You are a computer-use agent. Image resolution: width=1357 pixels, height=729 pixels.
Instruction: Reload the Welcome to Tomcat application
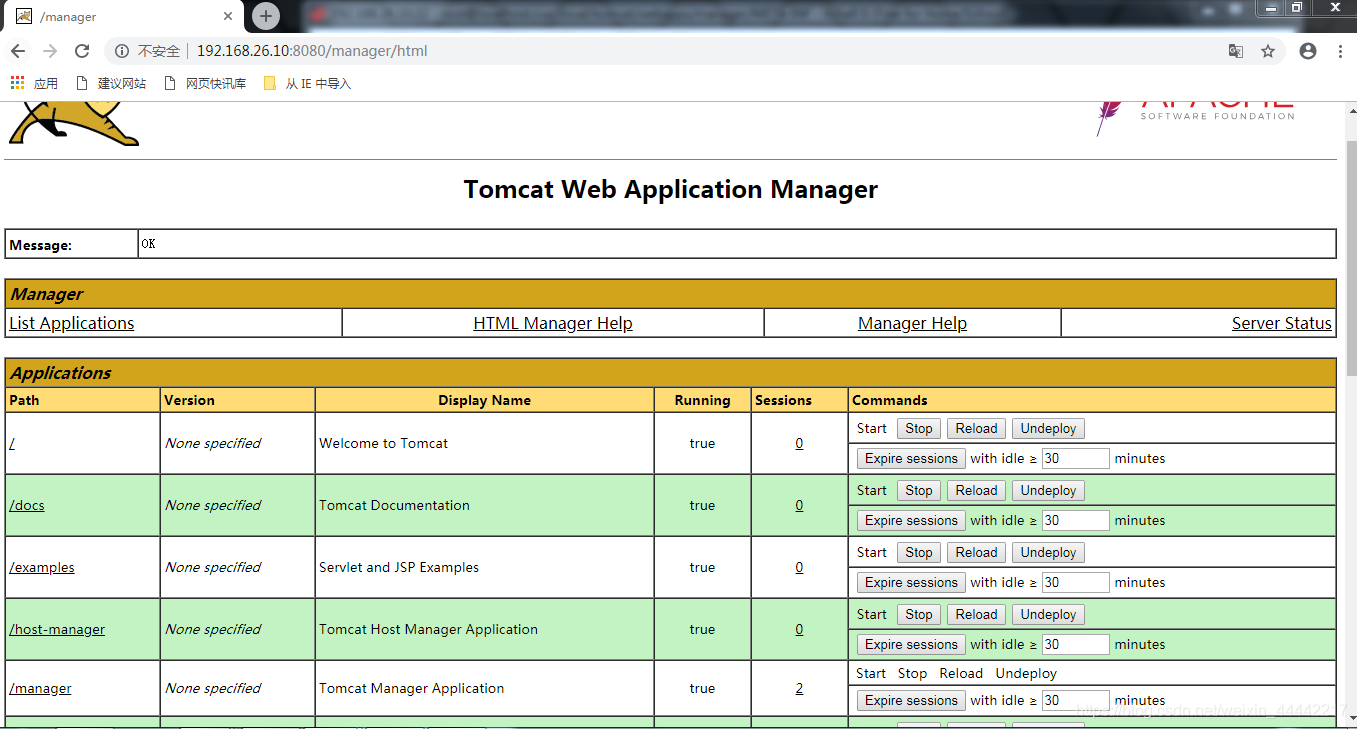pos(976,428)
